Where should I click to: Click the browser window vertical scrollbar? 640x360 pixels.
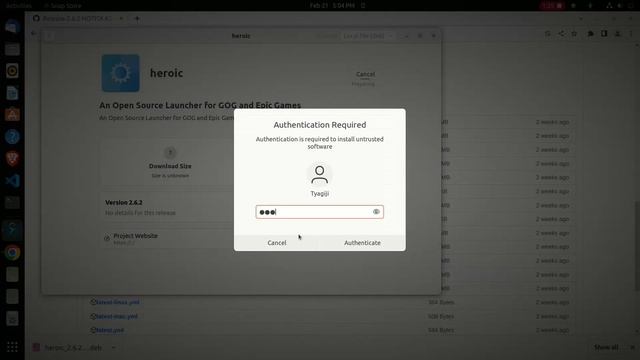[x=637, y=245]
